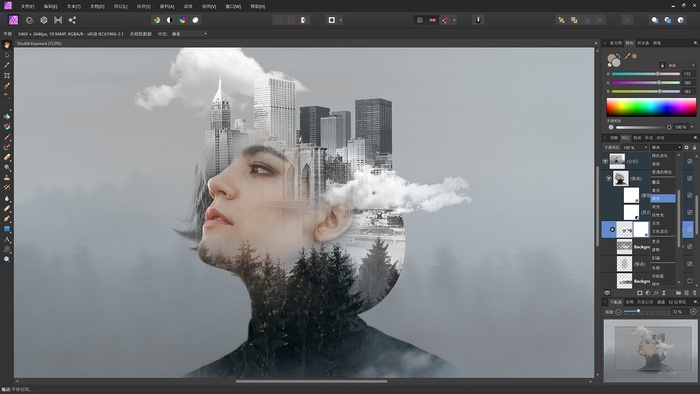The height and width of the screenshot is (394, 700).
Task: Toggle visibility checkbox of the first white mask layer
Action: 690,195
